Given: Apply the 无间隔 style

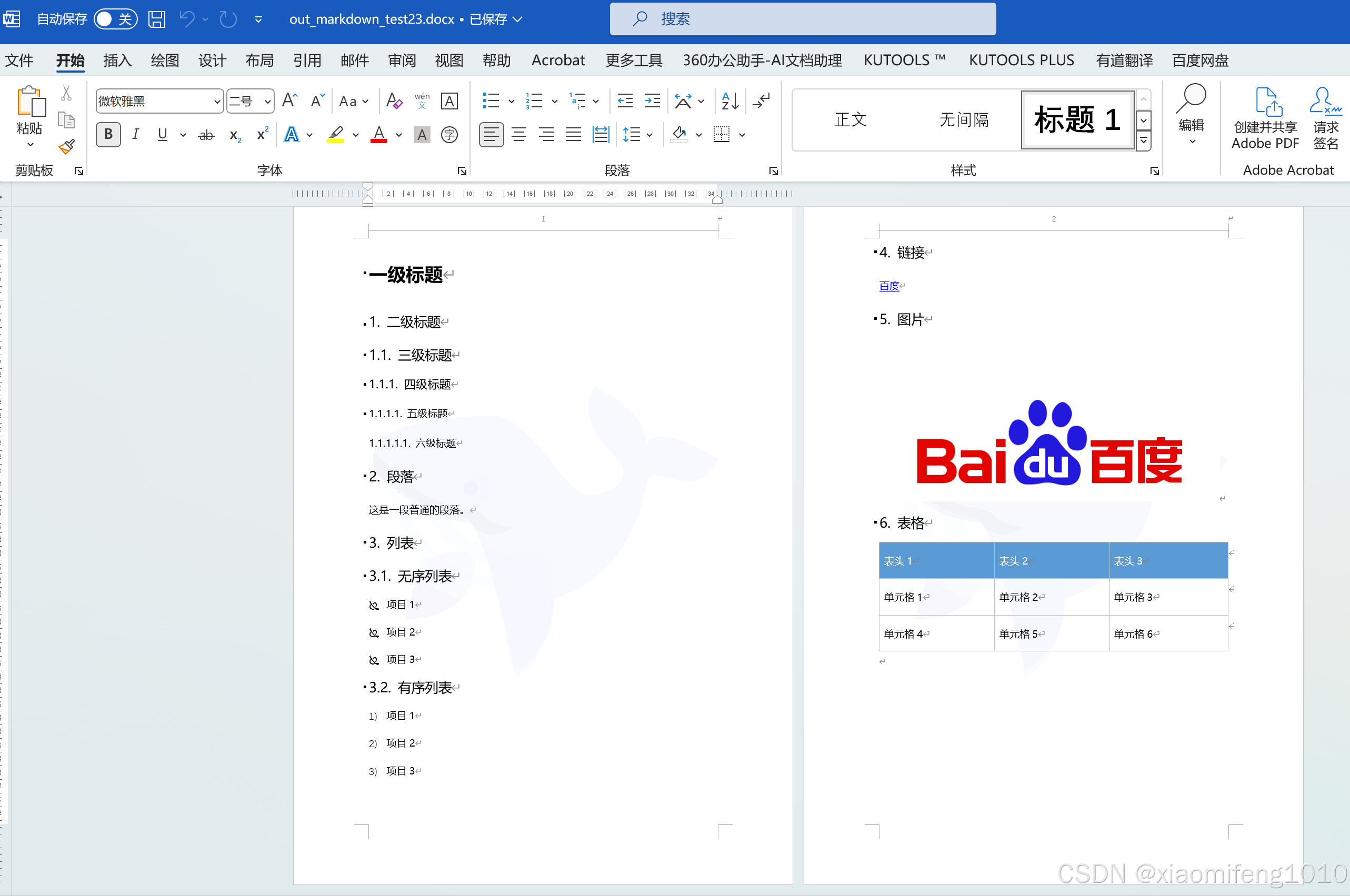Looking at the screenshot, I should coord(964,120).
